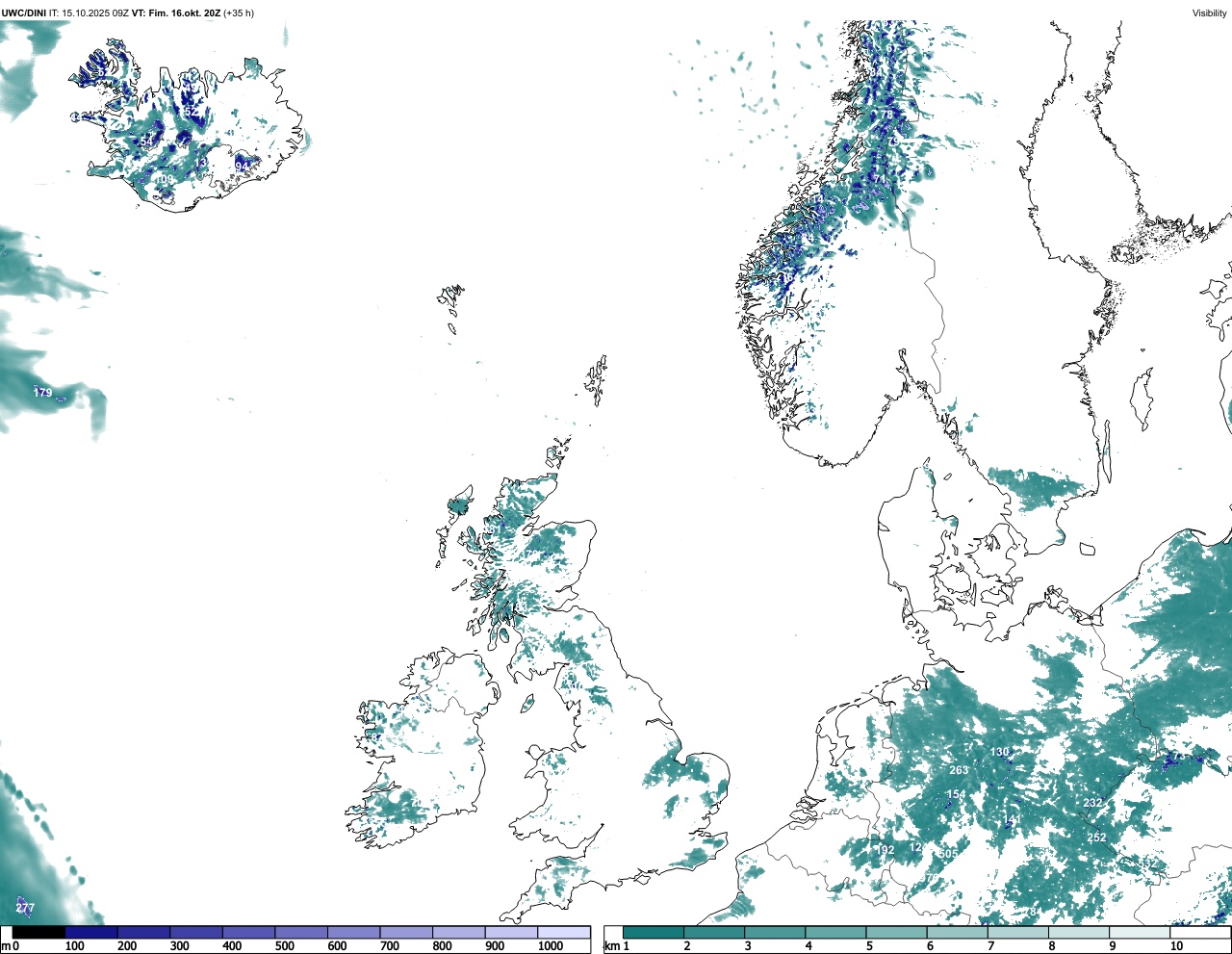Click the '10' label on the km scale
1232x954 pixels.
coord(1176,946)
